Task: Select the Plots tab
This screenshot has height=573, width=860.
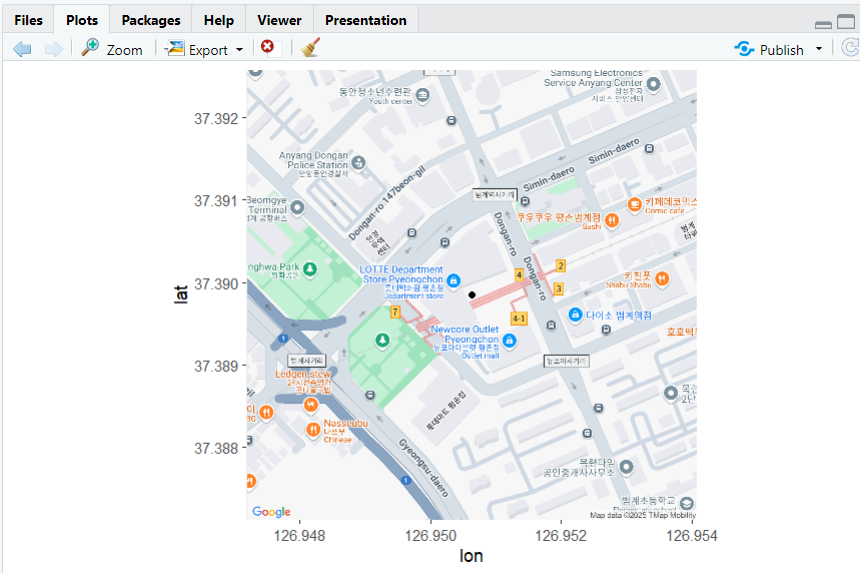Action: tap(82, 20)
